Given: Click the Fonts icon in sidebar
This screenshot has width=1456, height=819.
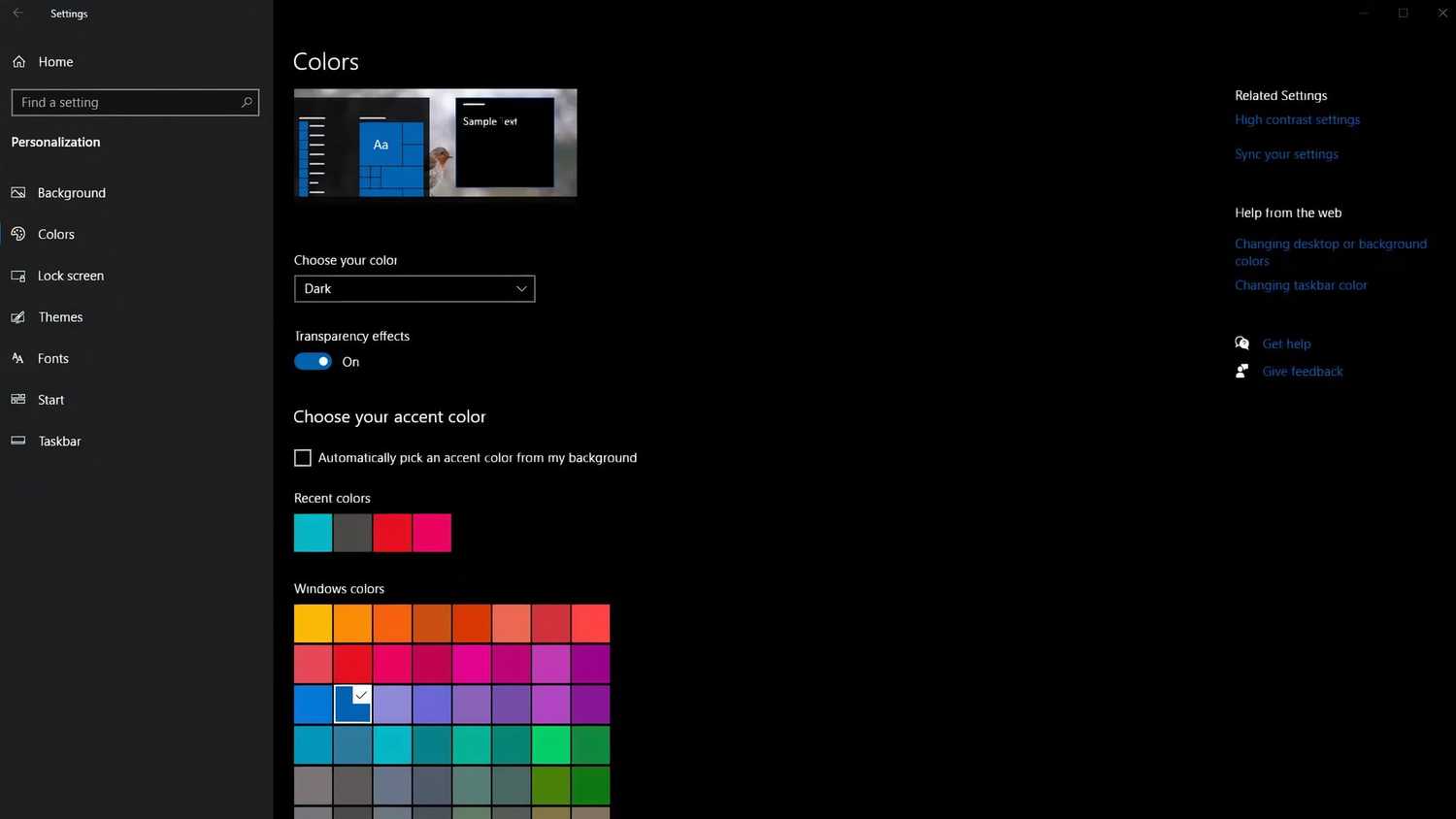Looking at the screenshot, I should [18, 358].
